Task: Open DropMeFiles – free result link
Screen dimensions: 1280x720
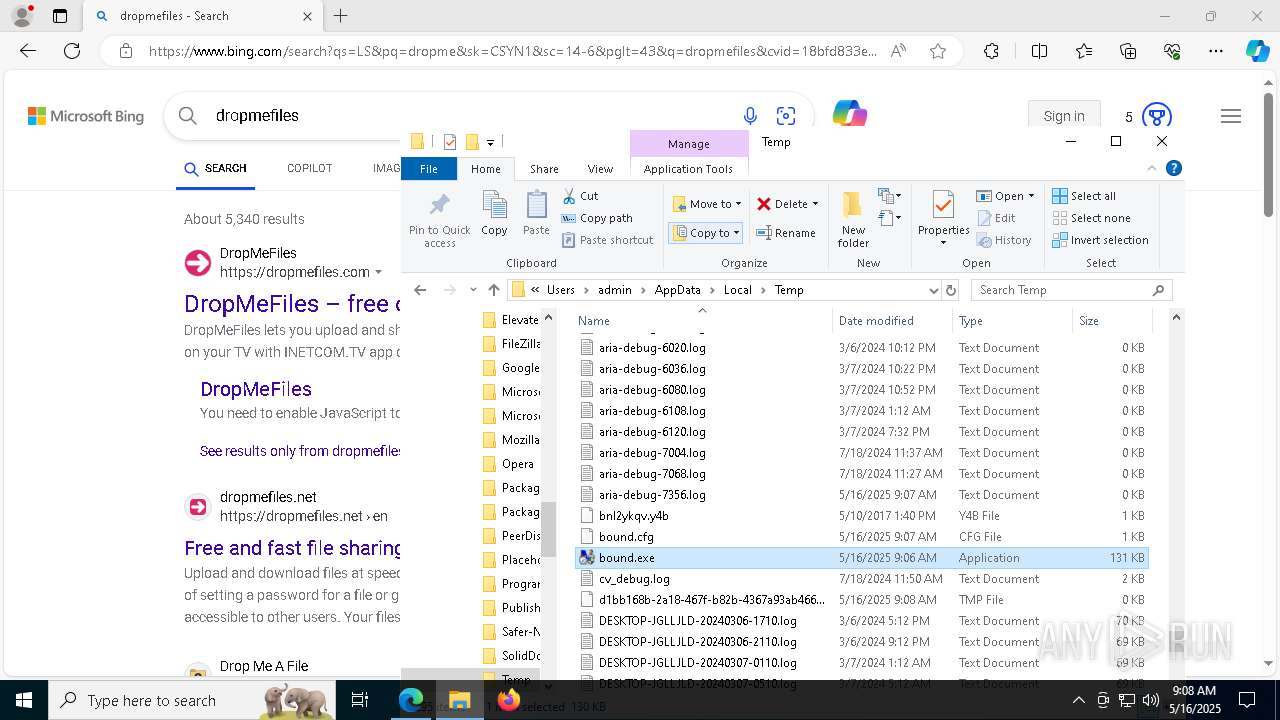Action: (x=292, y=304)
